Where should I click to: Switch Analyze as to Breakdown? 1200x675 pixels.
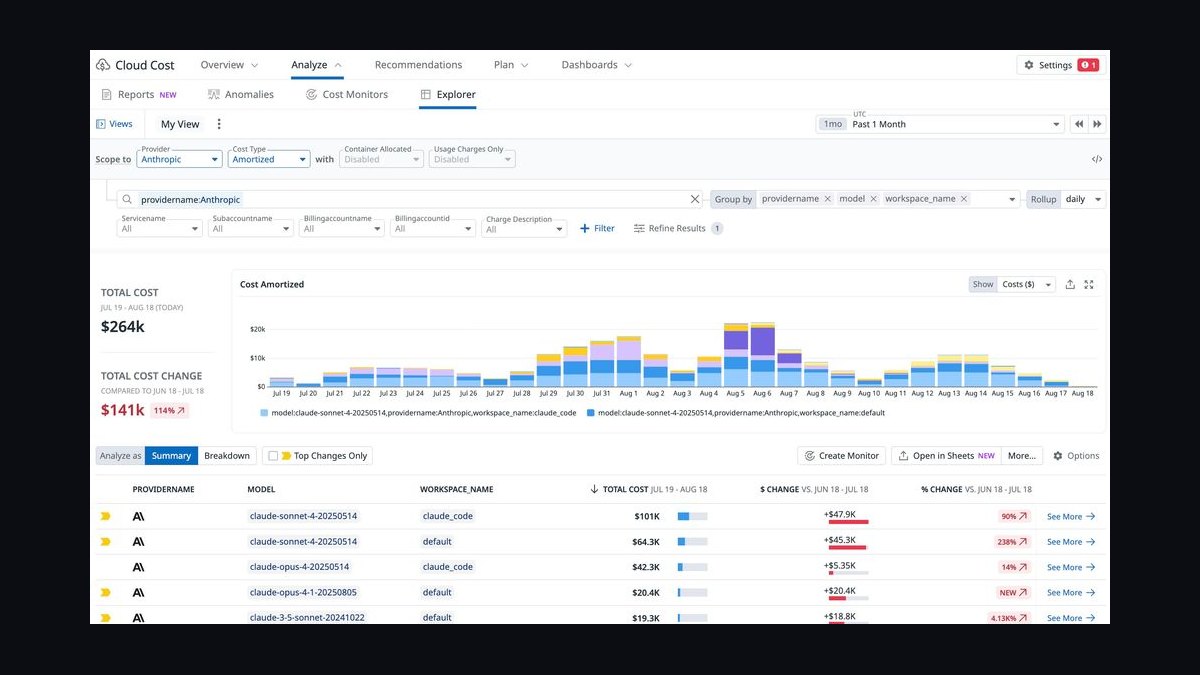(x=227, y=456)
